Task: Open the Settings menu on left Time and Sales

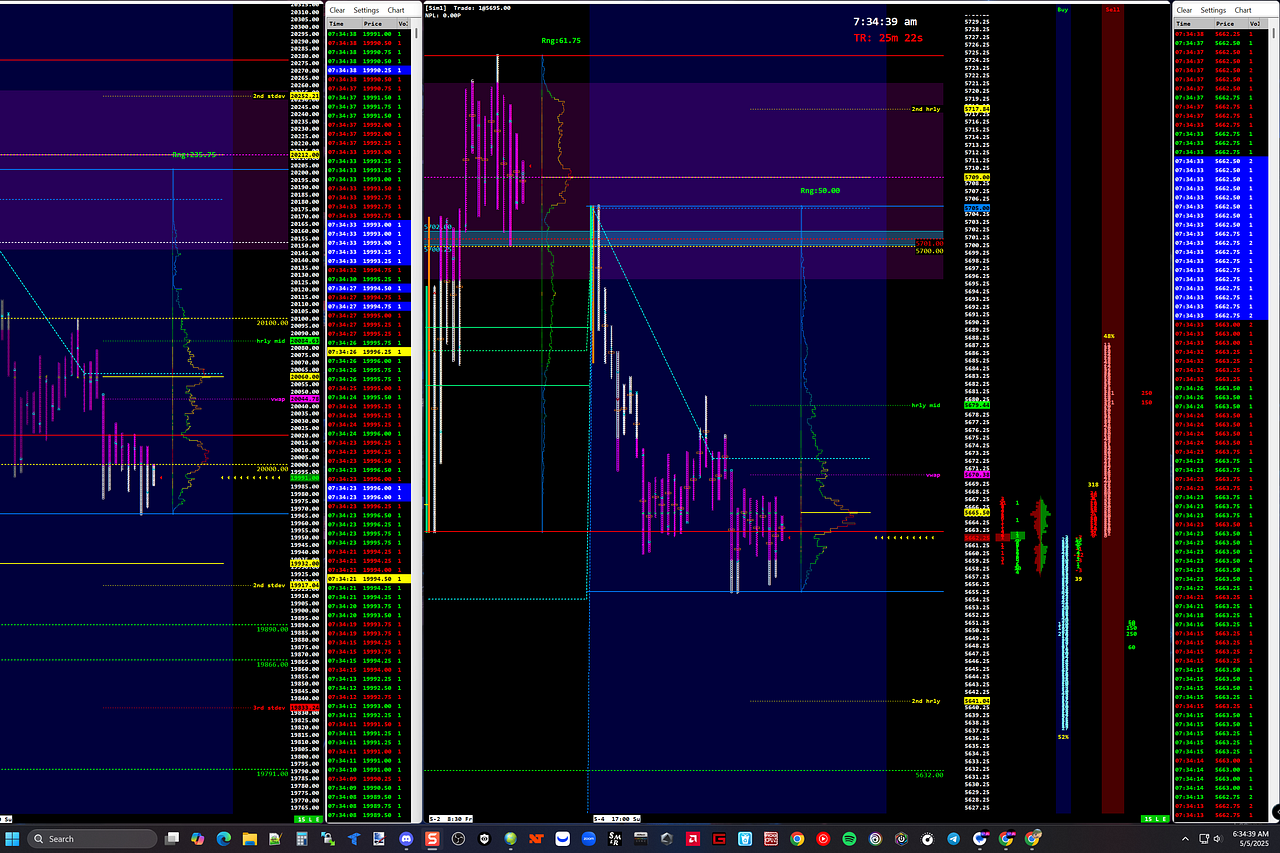Action: [x=365, y=10]
